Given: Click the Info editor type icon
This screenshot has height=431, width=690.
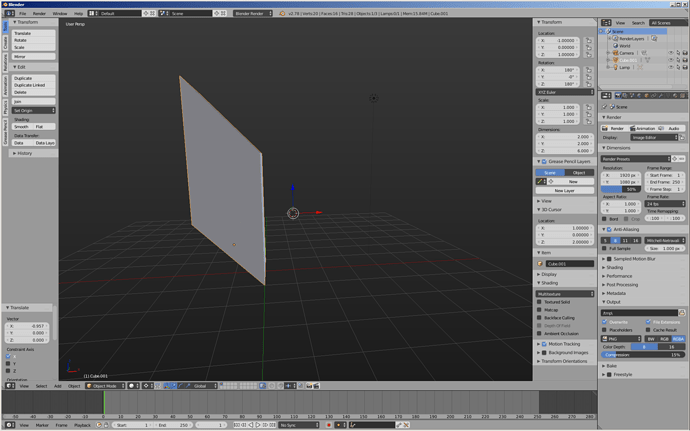Looking at the screenshot, I should tap(10, 13).
